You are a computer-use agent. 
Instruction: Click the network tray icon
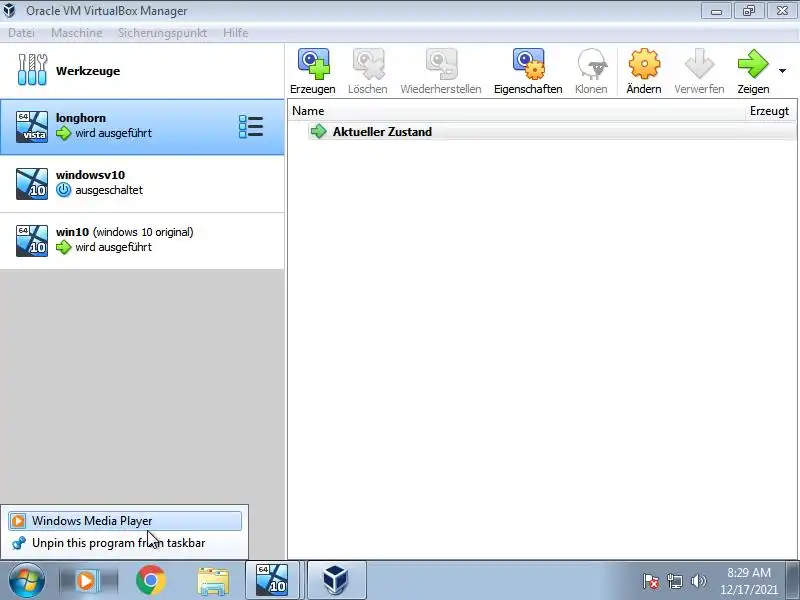(x=674, y=581)
